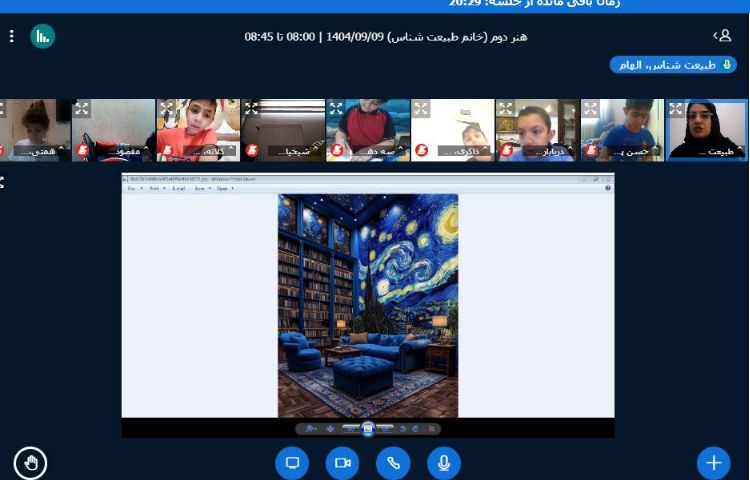Start slideshow in Photo Viewer
This screenshot has width=750, height=480.
(x=368, y=429)
